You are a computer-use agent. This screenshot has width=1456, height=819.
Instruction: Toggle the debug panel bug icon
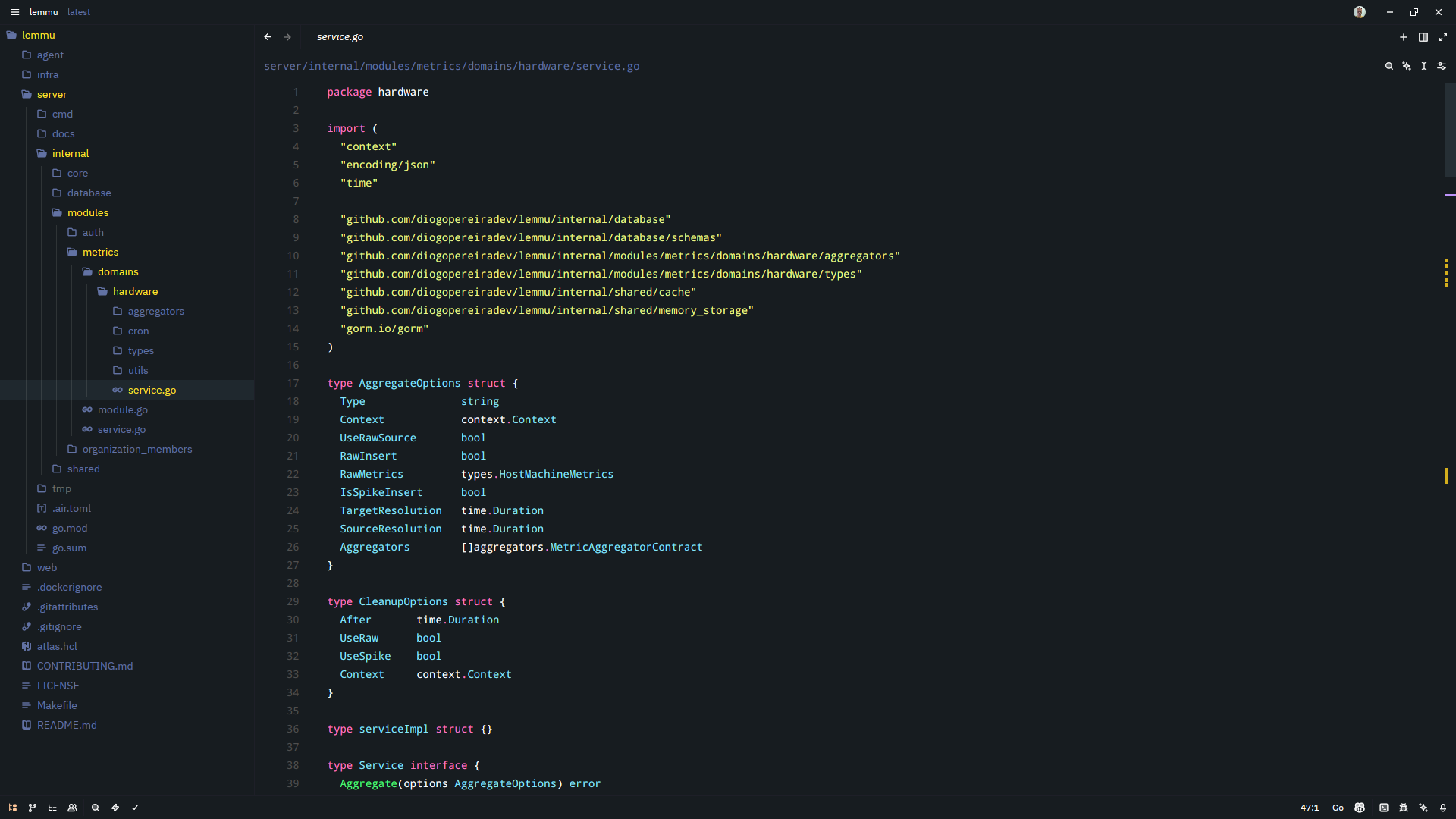[1404, 808]
